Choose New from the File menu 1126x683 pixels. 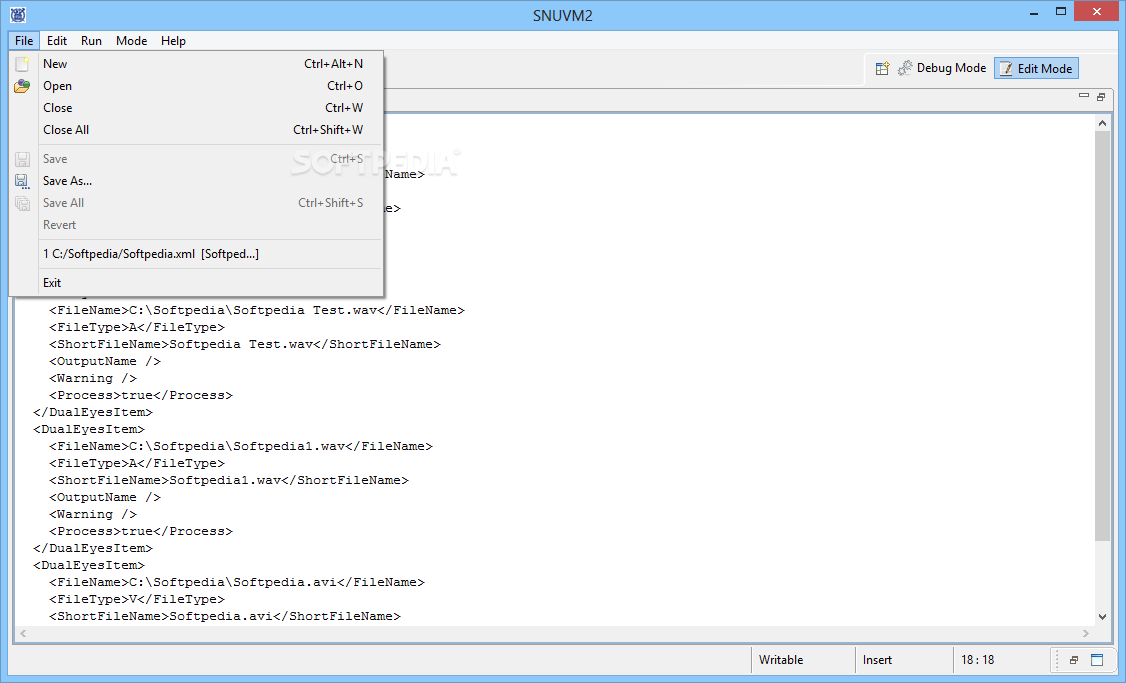196,64
